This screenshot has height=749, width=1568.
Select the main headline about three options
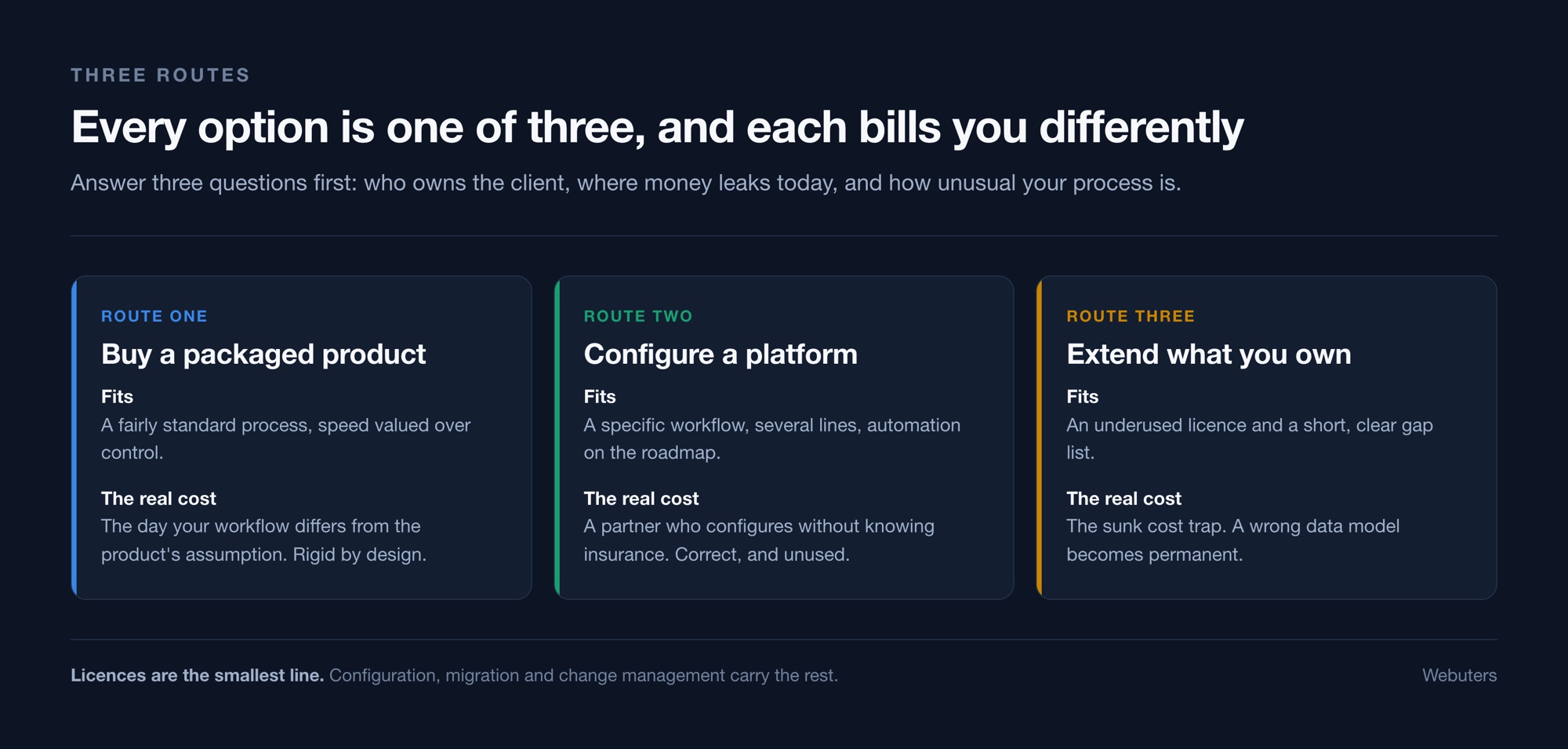(x=657, y=127)
